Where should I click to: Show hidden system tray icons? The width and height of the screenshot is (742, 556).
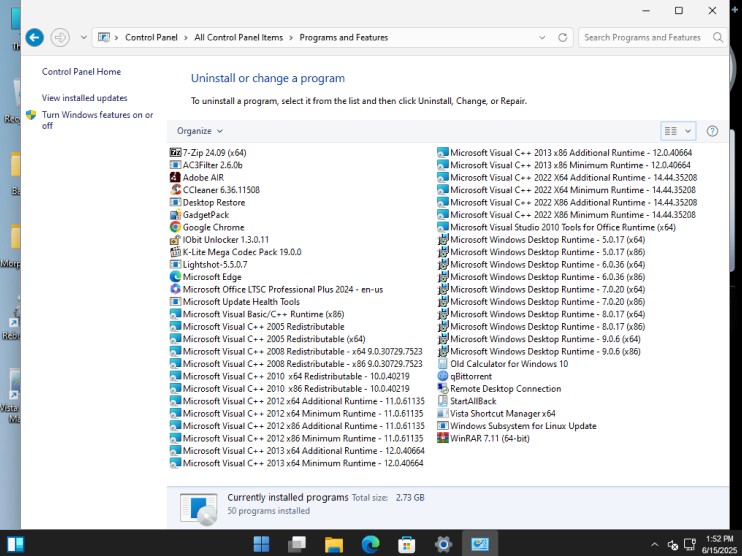click(654, 545)
